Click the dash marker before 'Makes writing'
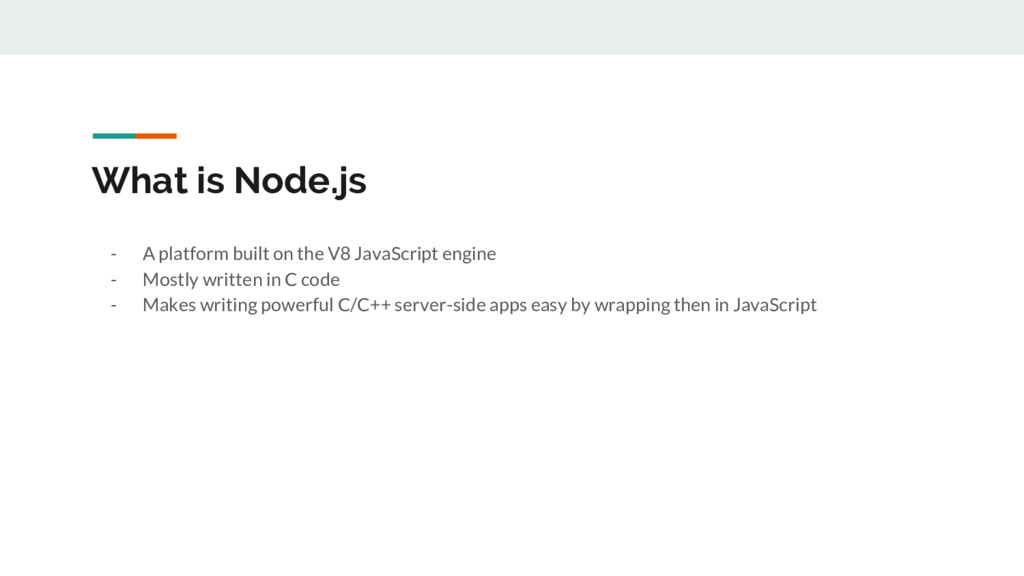Viewport: 1024px width, 576px height. (x=114, y=306)
